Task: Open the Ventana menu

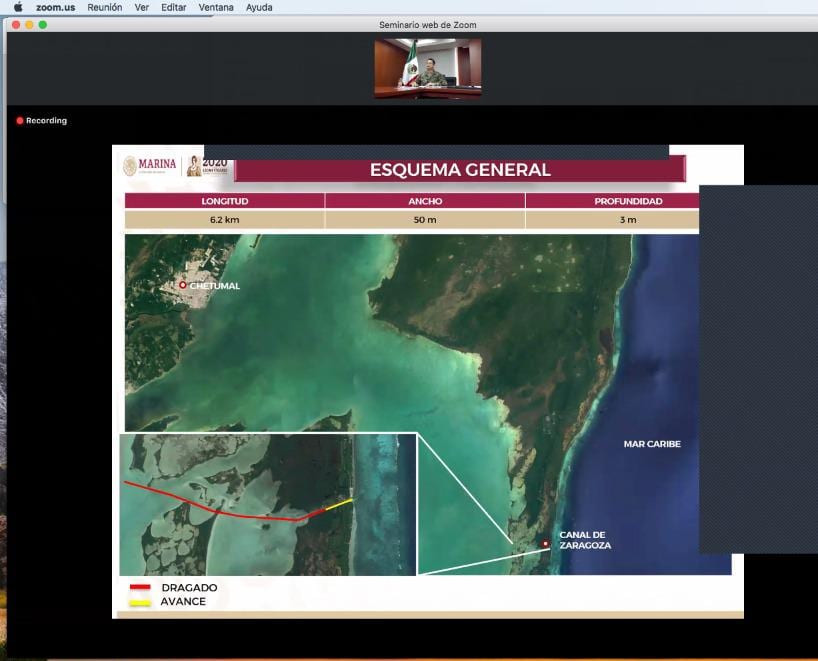Action: tap(216, 7)
